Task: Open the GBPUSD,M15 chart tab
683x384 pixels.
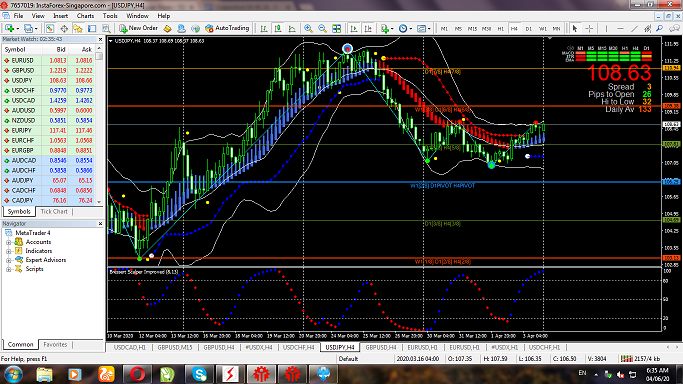Action: (175, 347)
